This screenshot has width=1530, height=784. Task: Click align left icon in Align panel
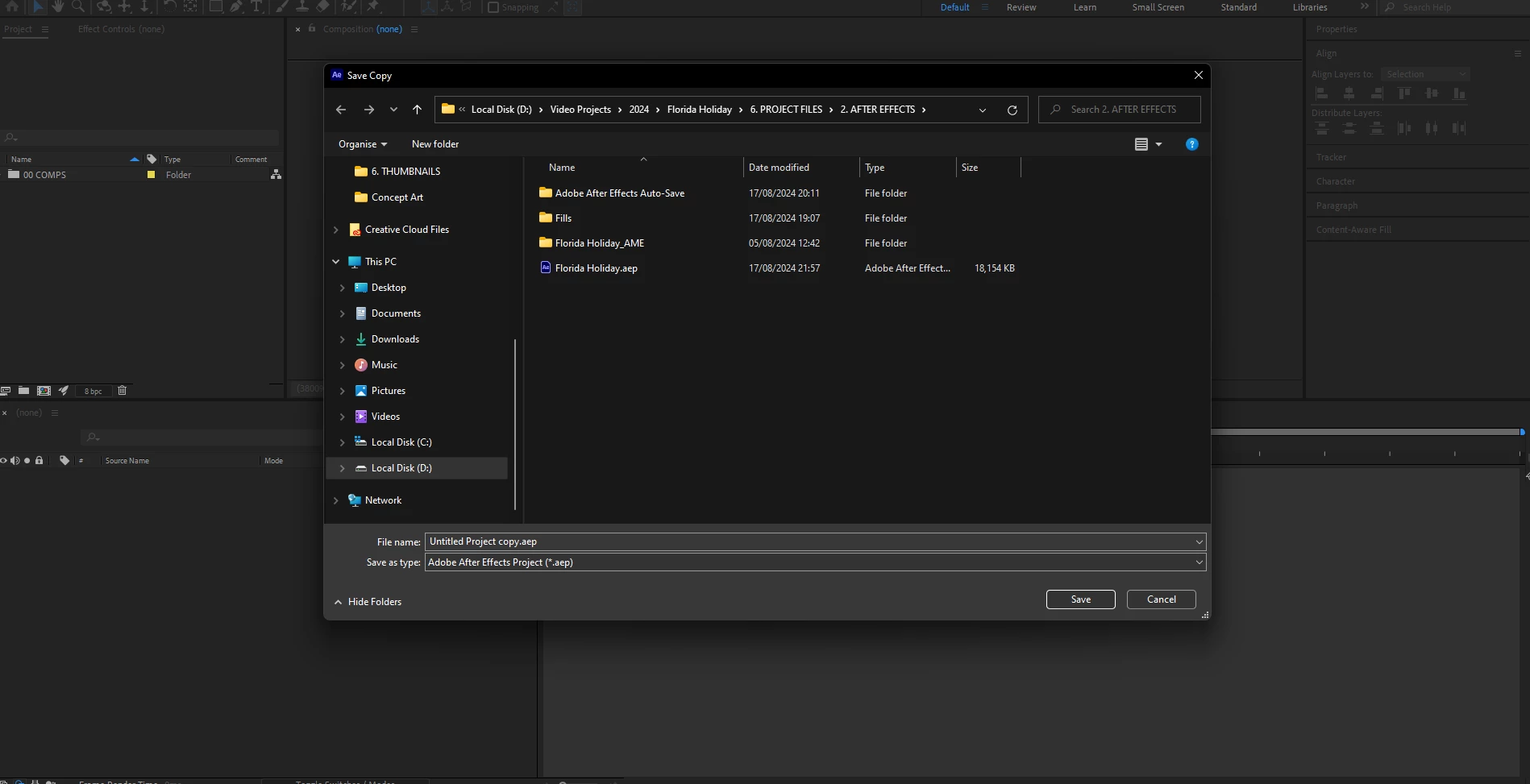click(x=1322, y=93)
